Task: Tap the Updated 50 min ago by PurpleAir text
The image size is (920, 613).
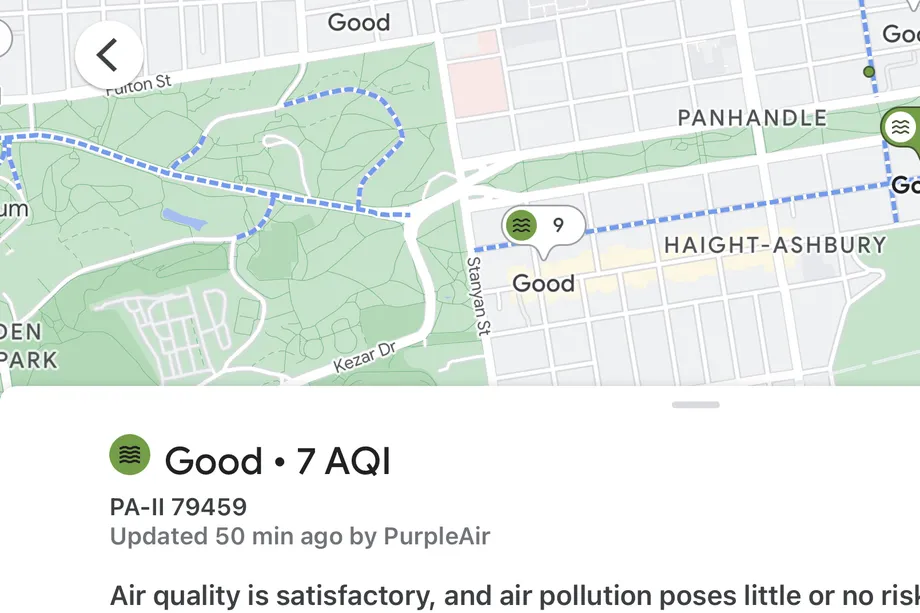Action: pos(300,537)
